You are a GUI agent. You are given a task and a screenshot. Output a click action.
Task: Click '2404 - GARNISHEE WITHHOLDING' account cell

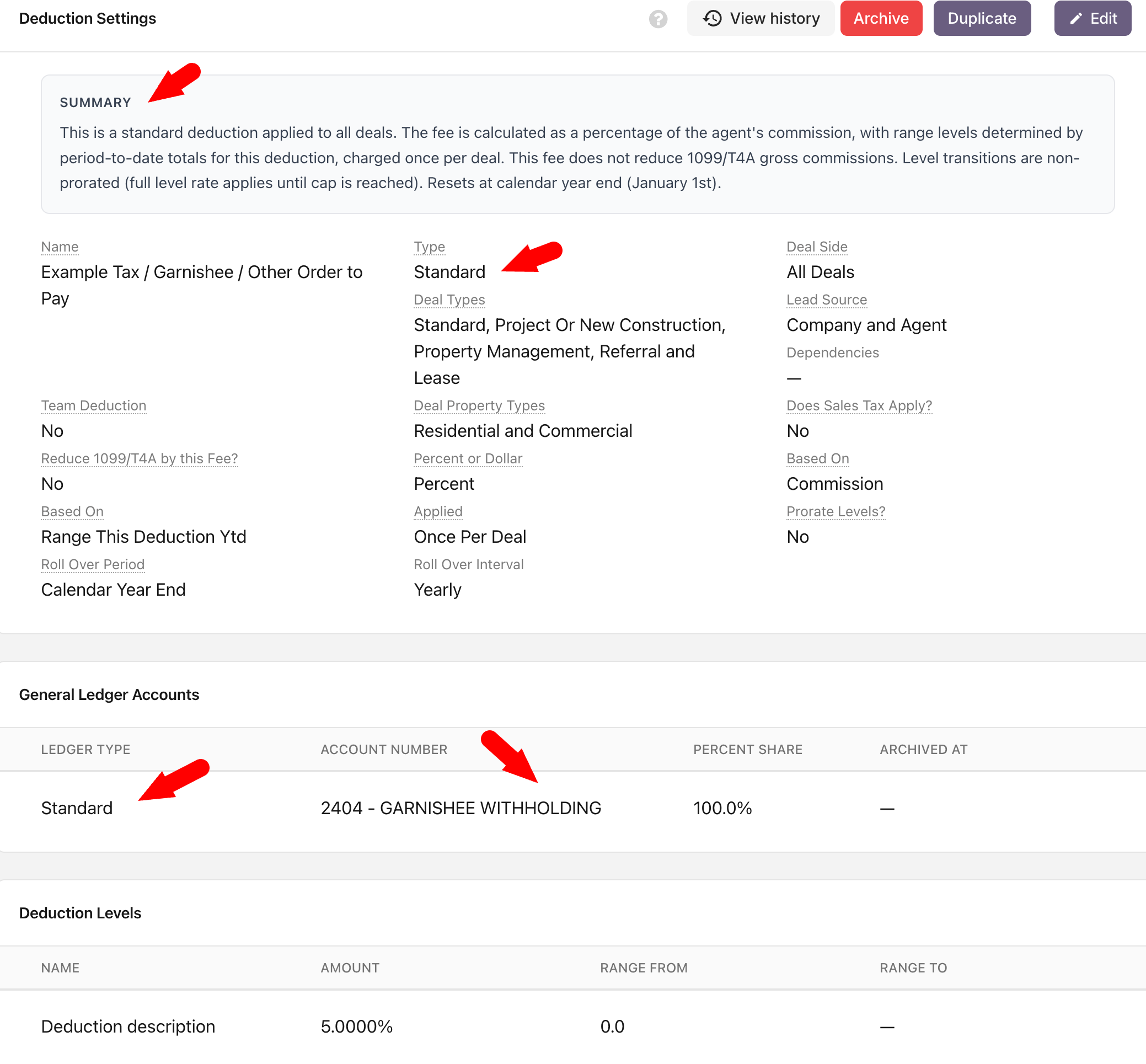point(460,808)
